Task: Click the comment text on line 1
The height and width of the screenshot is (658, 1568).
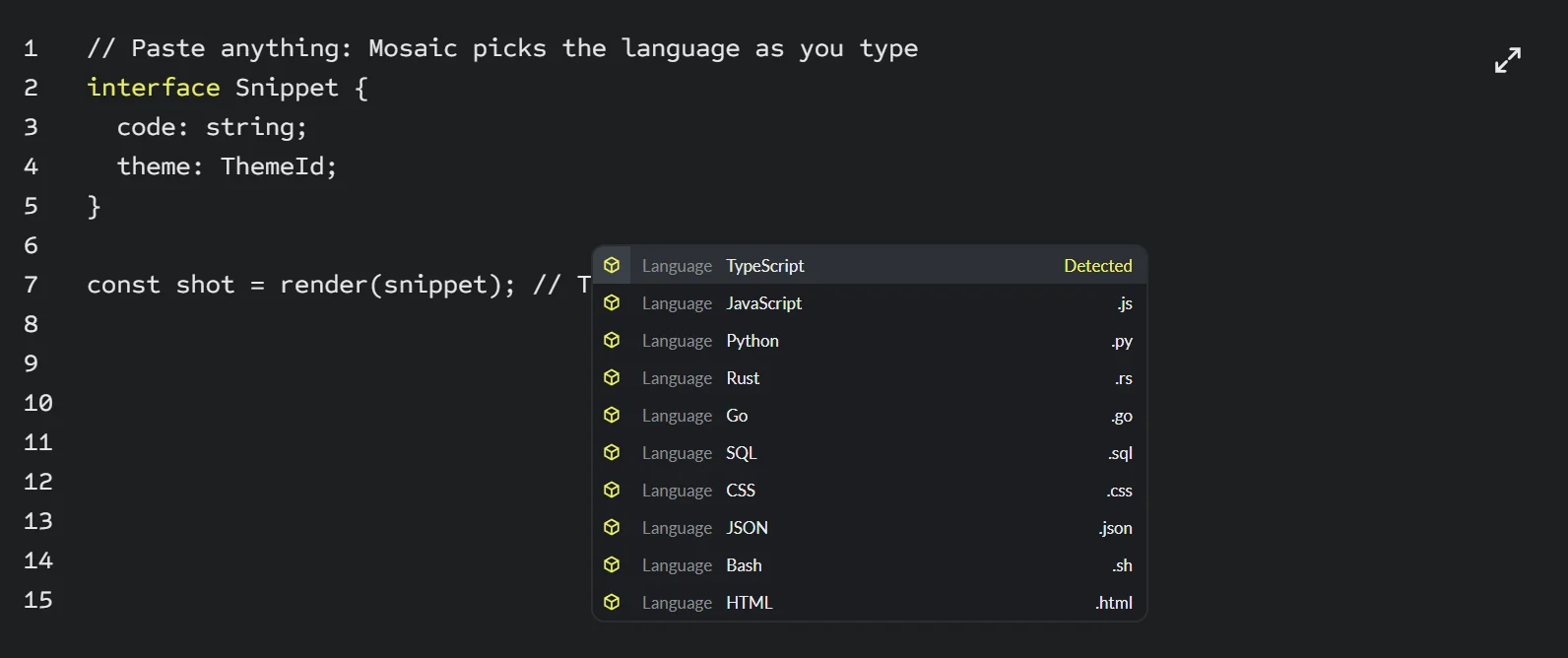Action: point(502,48)
